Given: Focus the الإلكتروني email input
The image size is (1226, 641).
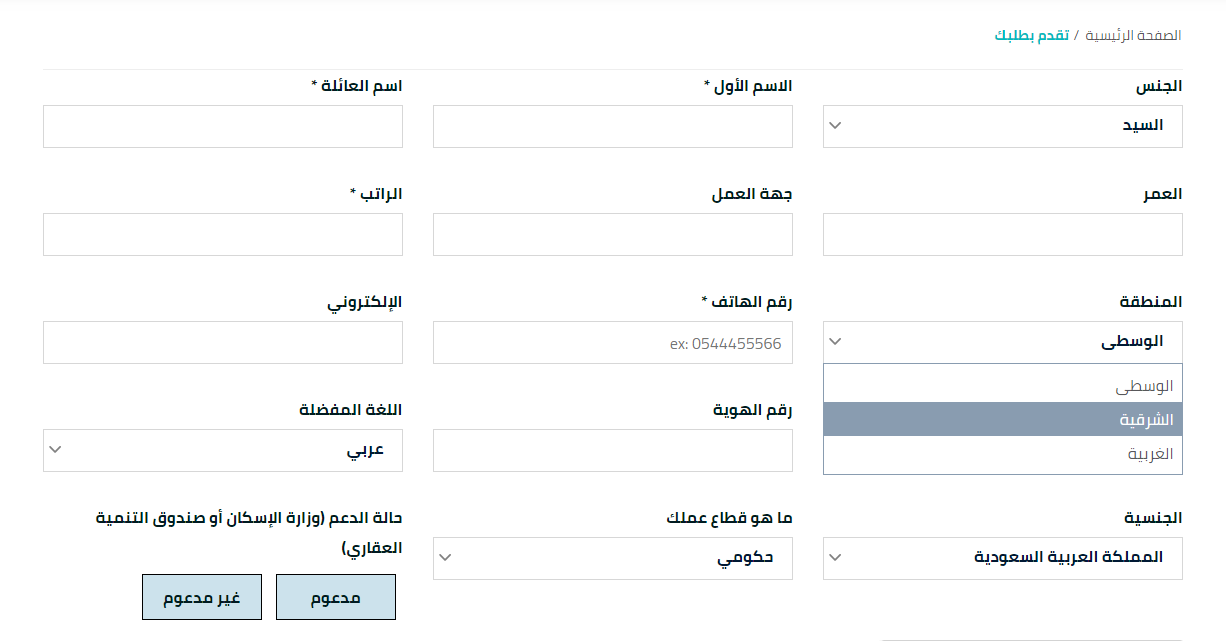Looking at the screenshot, I should pyautogui.click(x=223, y=342).
